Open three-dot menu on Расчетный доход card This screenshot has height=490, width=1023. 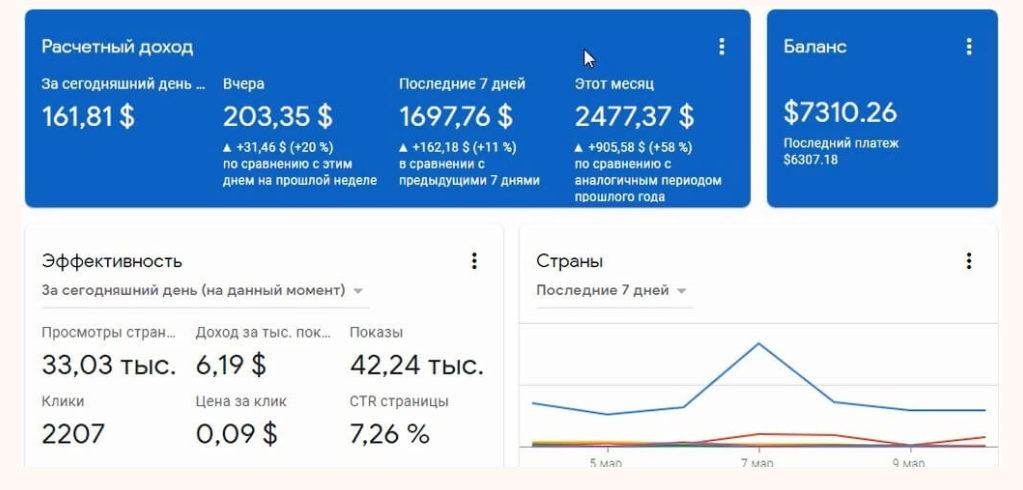[x=721, y=47]
